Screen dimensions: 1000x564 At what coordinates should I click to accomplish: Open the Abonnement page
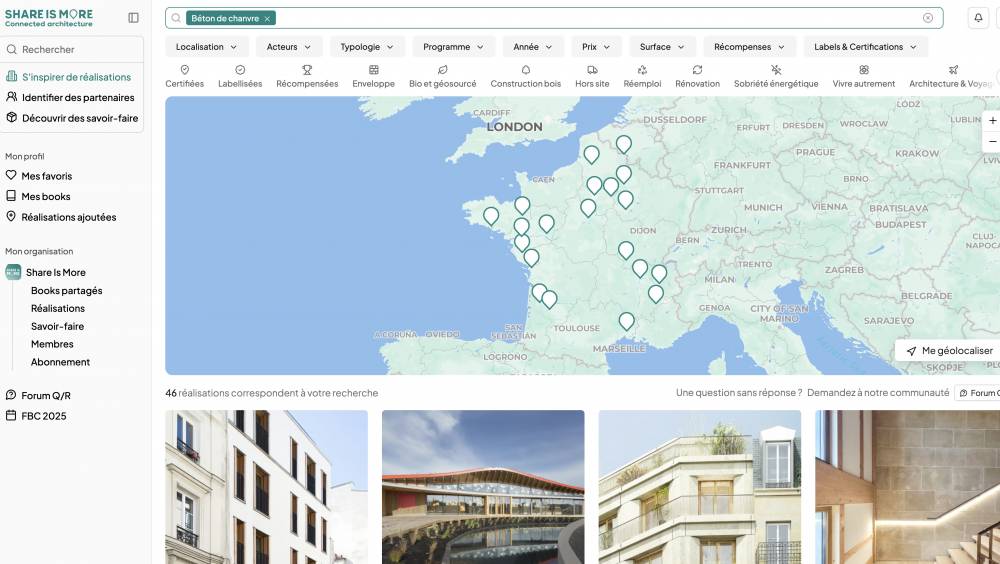60,362
